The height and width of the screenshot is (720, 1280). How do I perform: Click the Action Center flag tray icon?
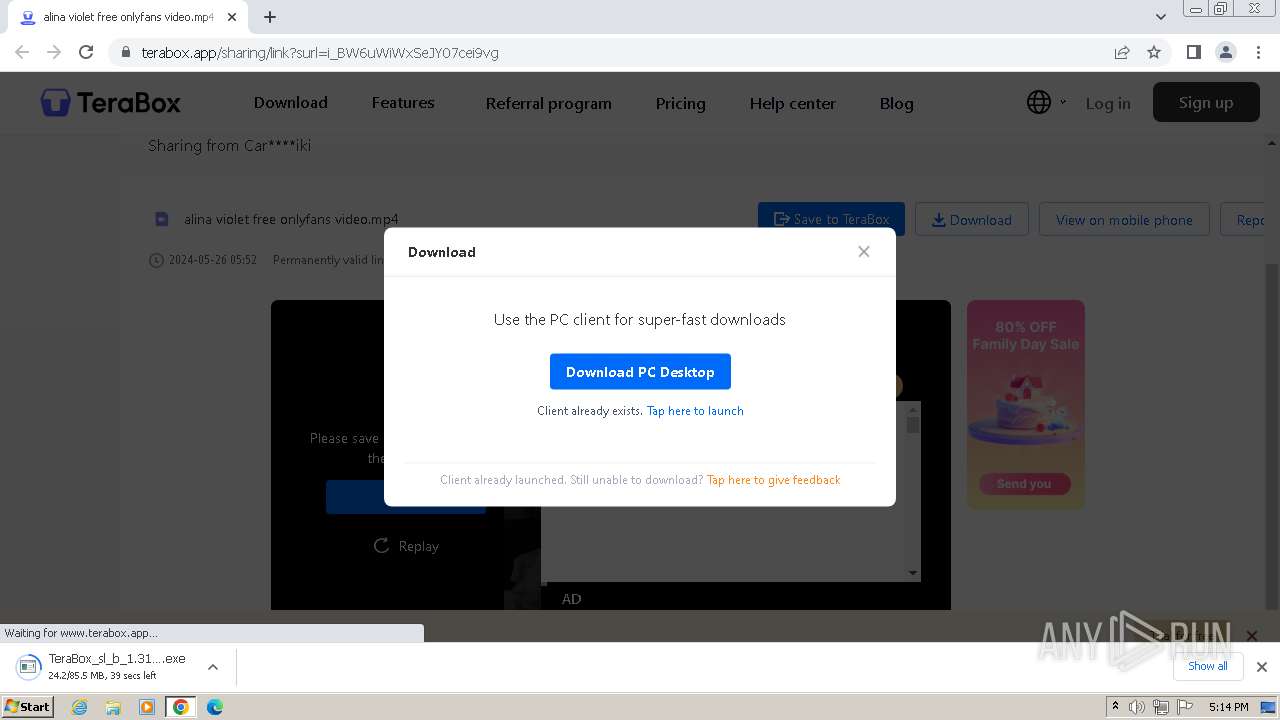[x=1185, y=707]
